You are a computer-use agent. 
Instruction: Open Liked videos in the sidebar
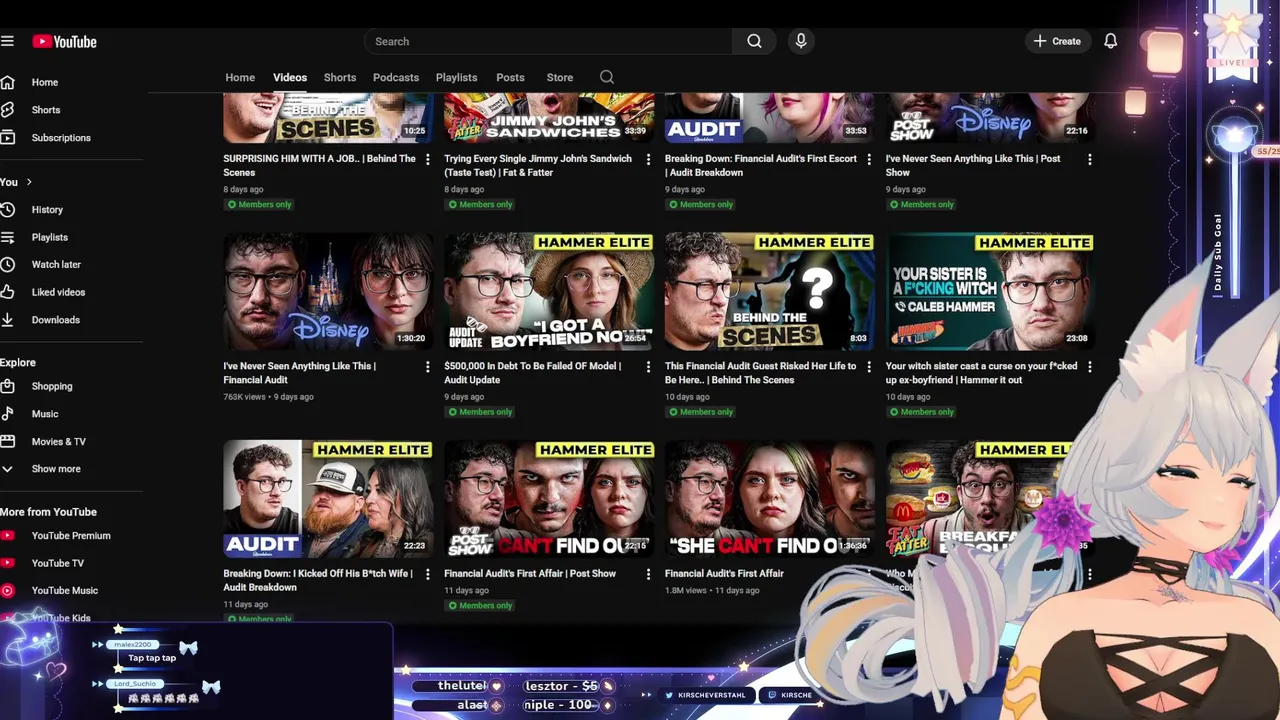58,292
